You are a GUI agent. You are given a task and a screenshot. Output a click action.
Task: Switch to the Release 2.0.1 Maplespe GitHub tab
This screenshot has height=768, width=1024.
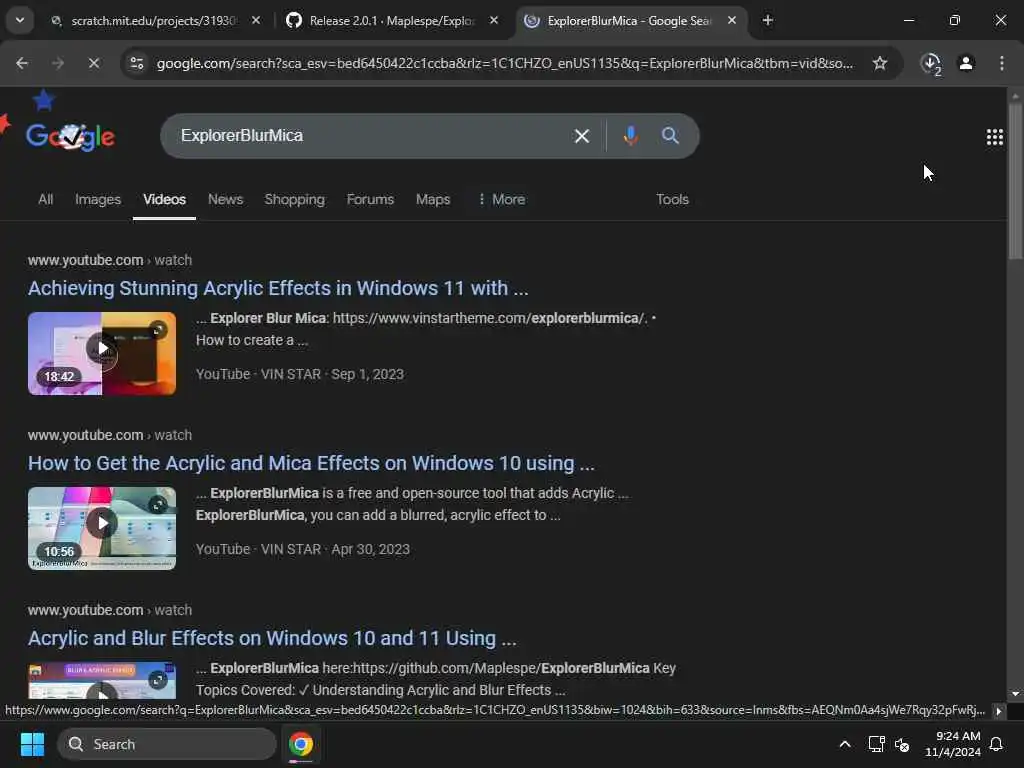tap(392, 21)
